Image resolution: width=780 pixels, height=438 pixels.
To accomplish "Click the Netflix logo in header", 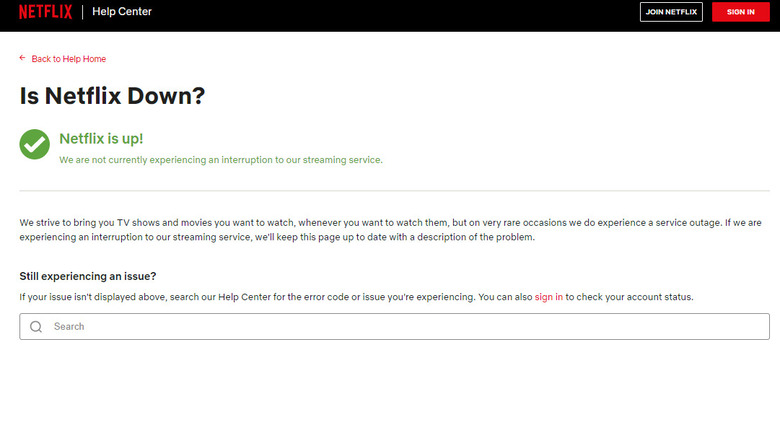I will click(x=45, y=11).
